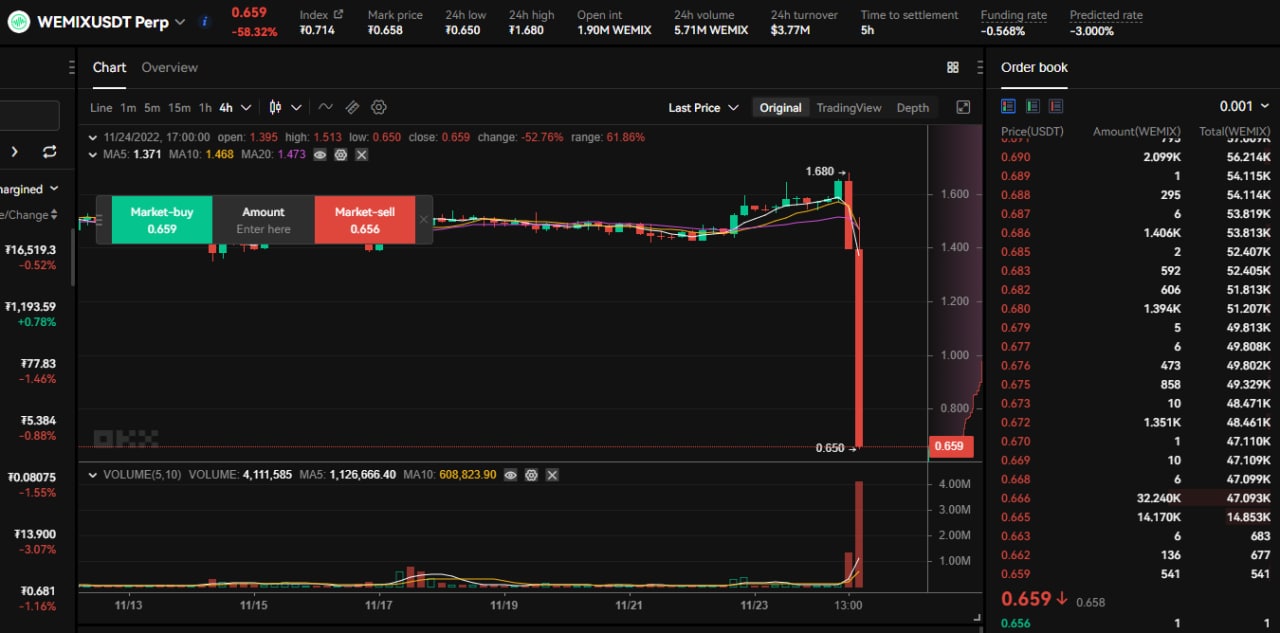The height and width of the screenshot is (633, 1280).
Task: Click bid price 0.656 in order book
Action: 1015,623
